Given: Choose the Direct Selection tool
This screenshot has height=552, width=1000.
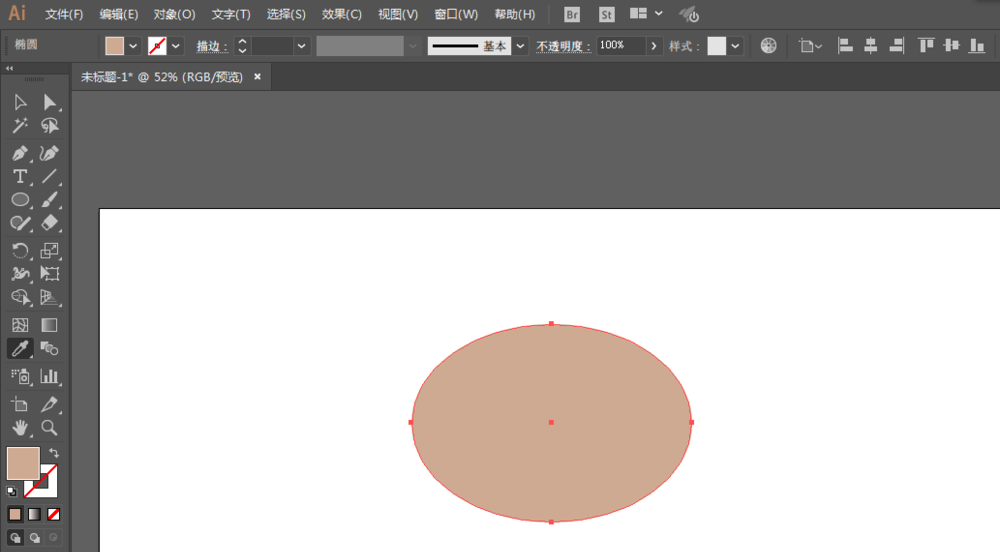Looking at the screenshot, I should [49, 102].
